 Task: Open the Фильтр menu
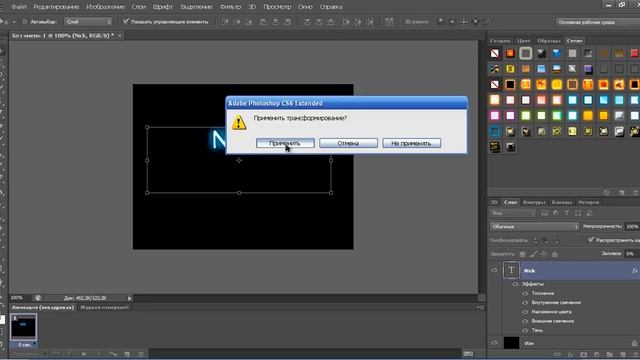[x=230, y=7]
